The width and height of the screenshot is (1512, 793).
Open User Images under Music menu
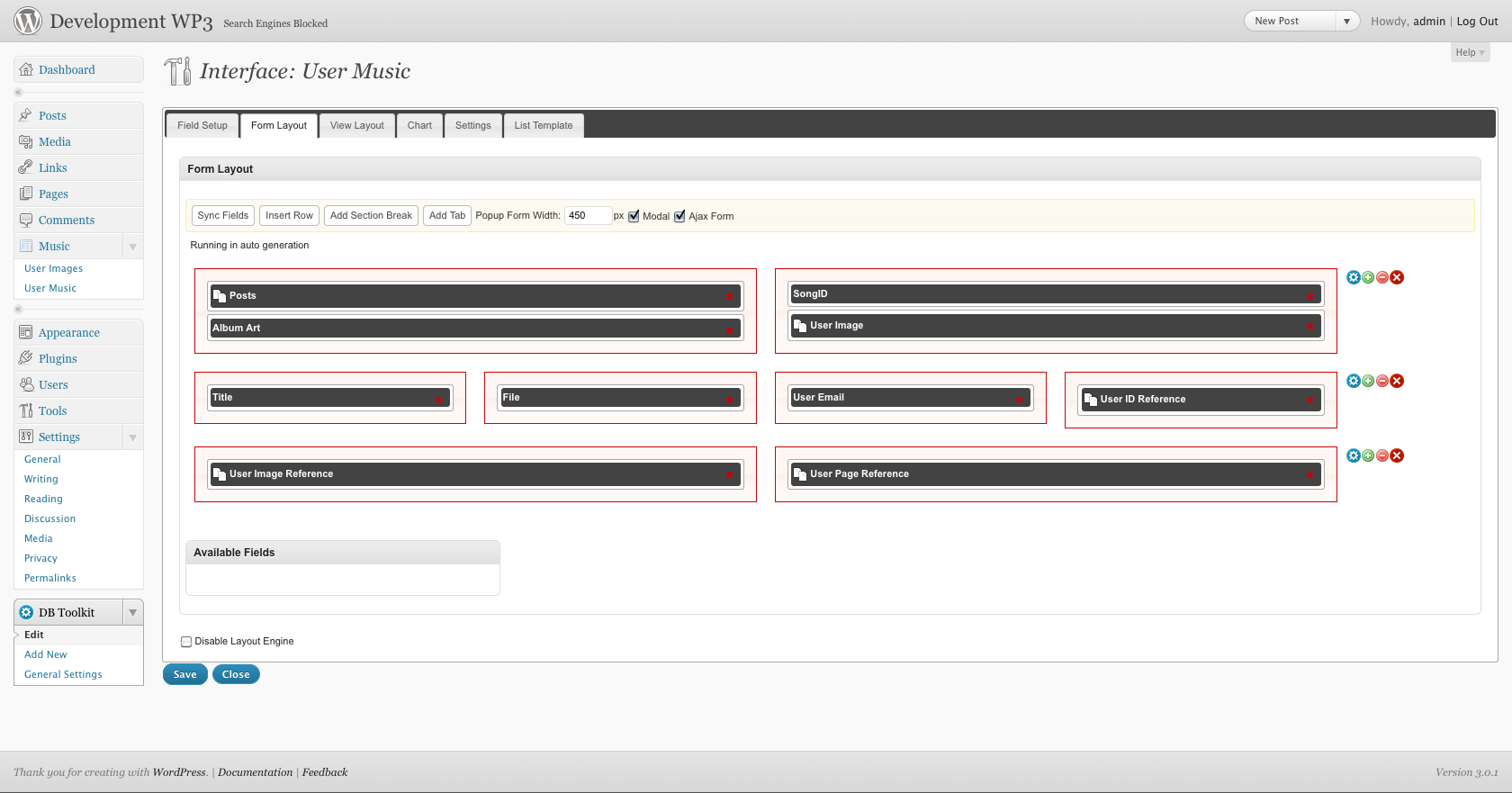(x=53, y=268)
